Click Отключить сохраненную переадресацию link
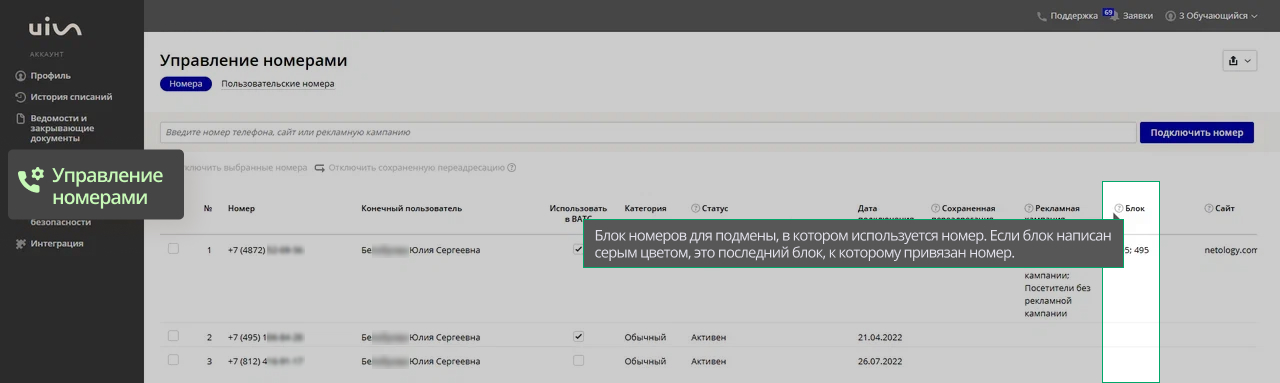Image resolution: width=1280 pixels, height=383 pixels. [417, 168]
